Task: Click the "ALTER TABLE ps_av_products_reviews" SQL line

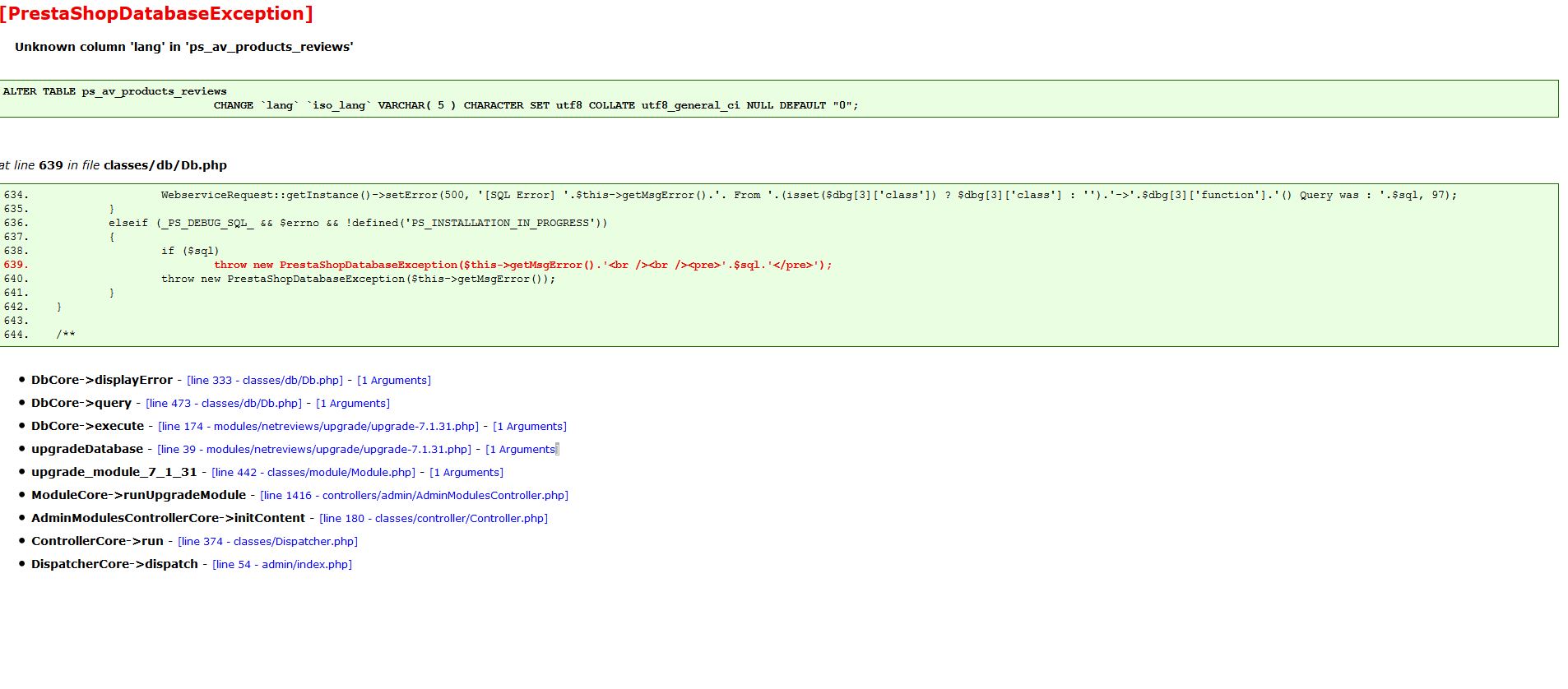Action: click(115, 91)
